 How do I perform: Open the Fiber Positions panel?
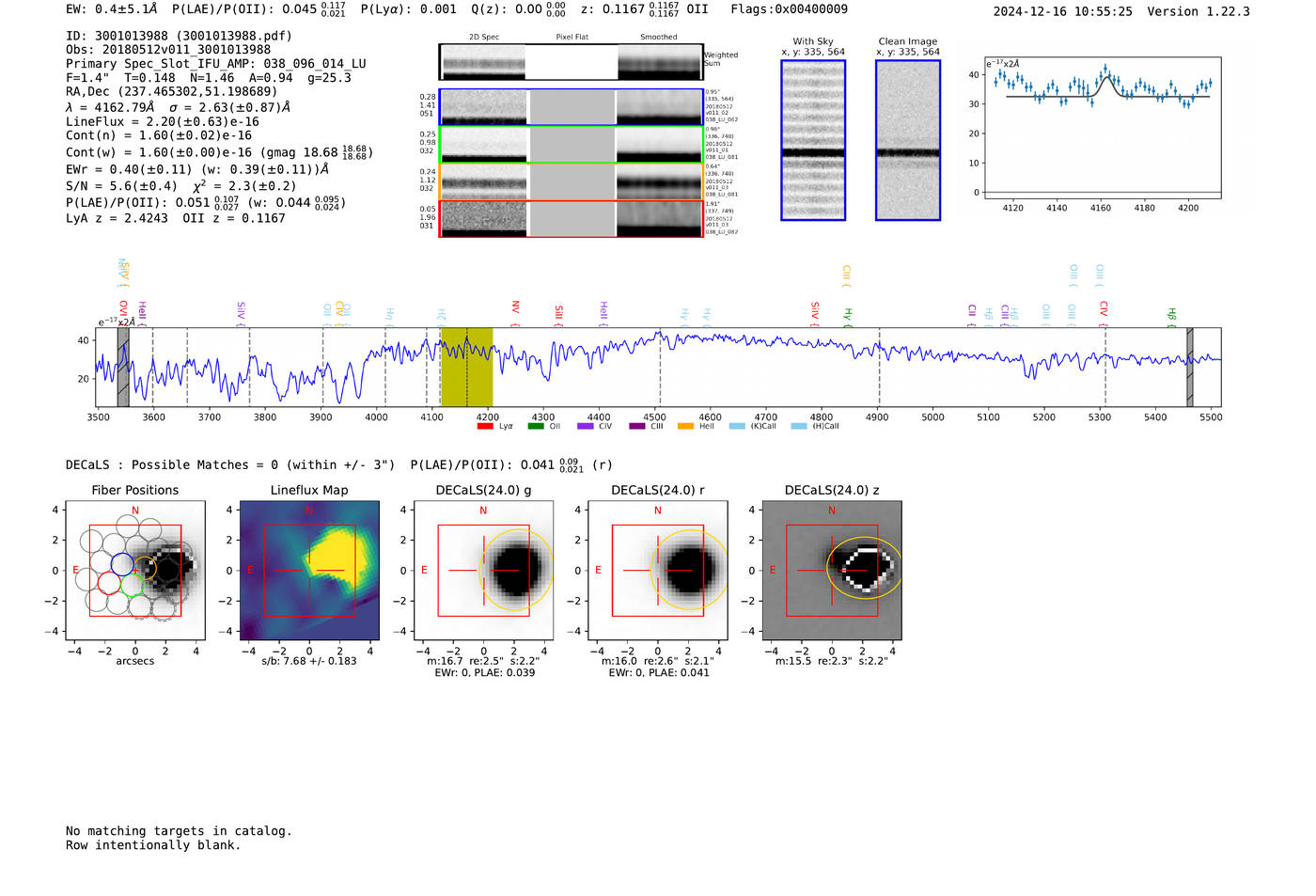(135, 571)
